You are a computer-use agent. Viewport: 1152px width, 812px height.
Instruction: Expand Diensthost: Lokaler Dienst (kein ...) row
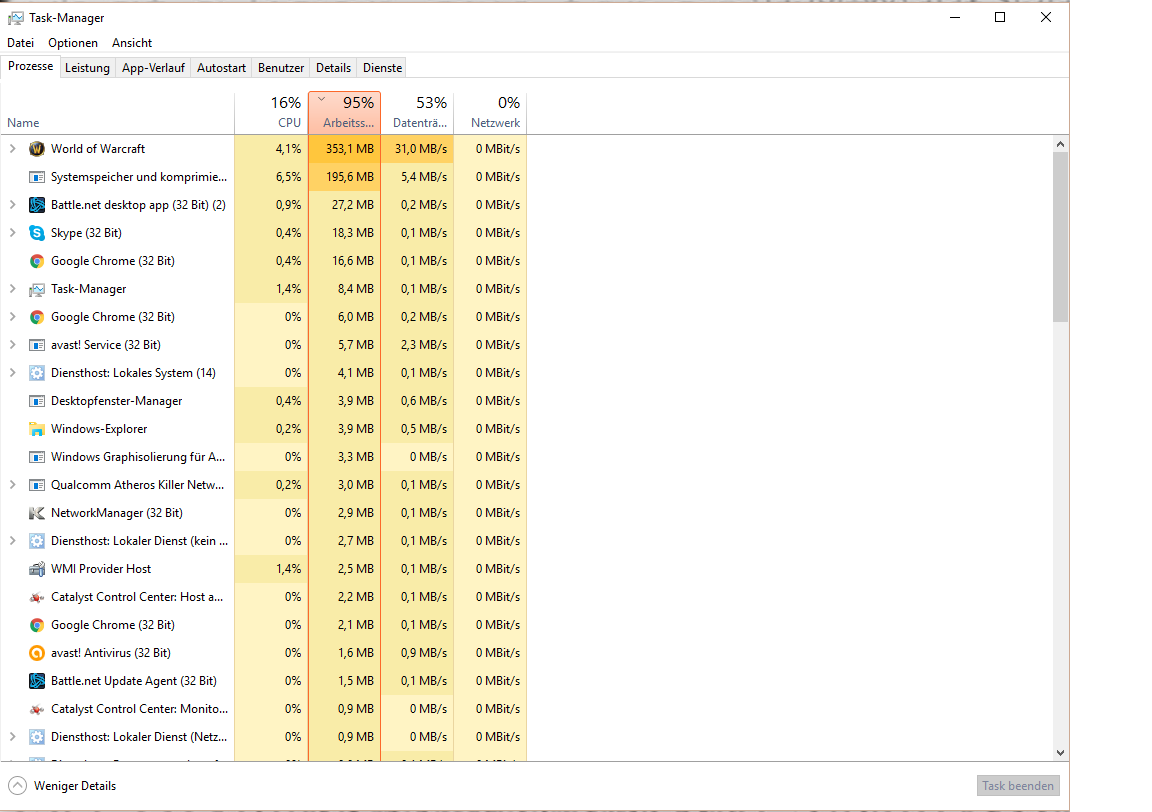[x=12, y=541]
